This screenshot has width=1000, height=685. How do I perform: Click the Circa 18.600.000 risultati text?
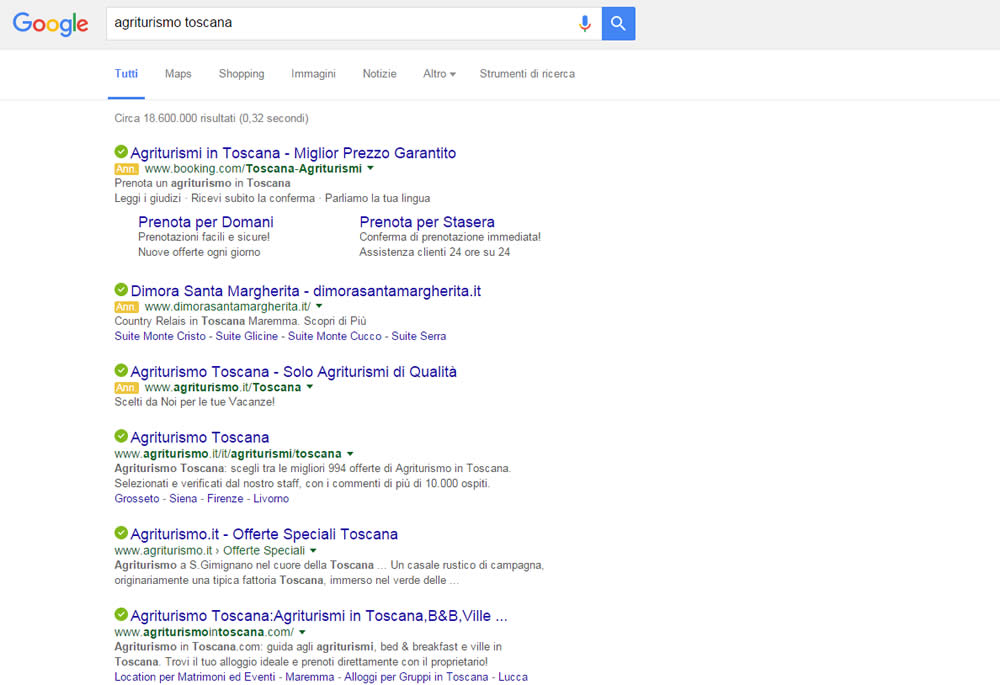pos(211,119)
